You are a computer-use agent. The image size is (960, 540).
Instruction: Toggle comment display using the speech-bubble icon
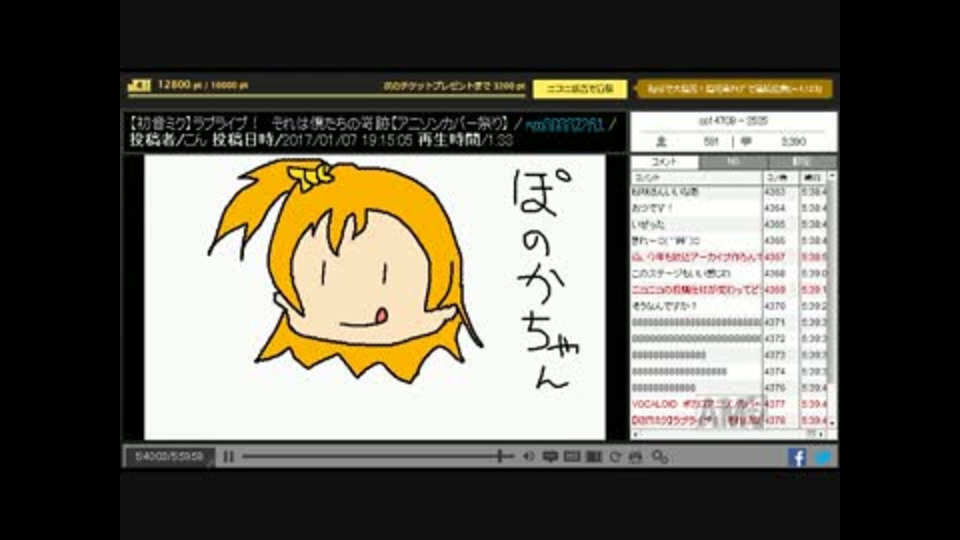[x=550, y=457]
